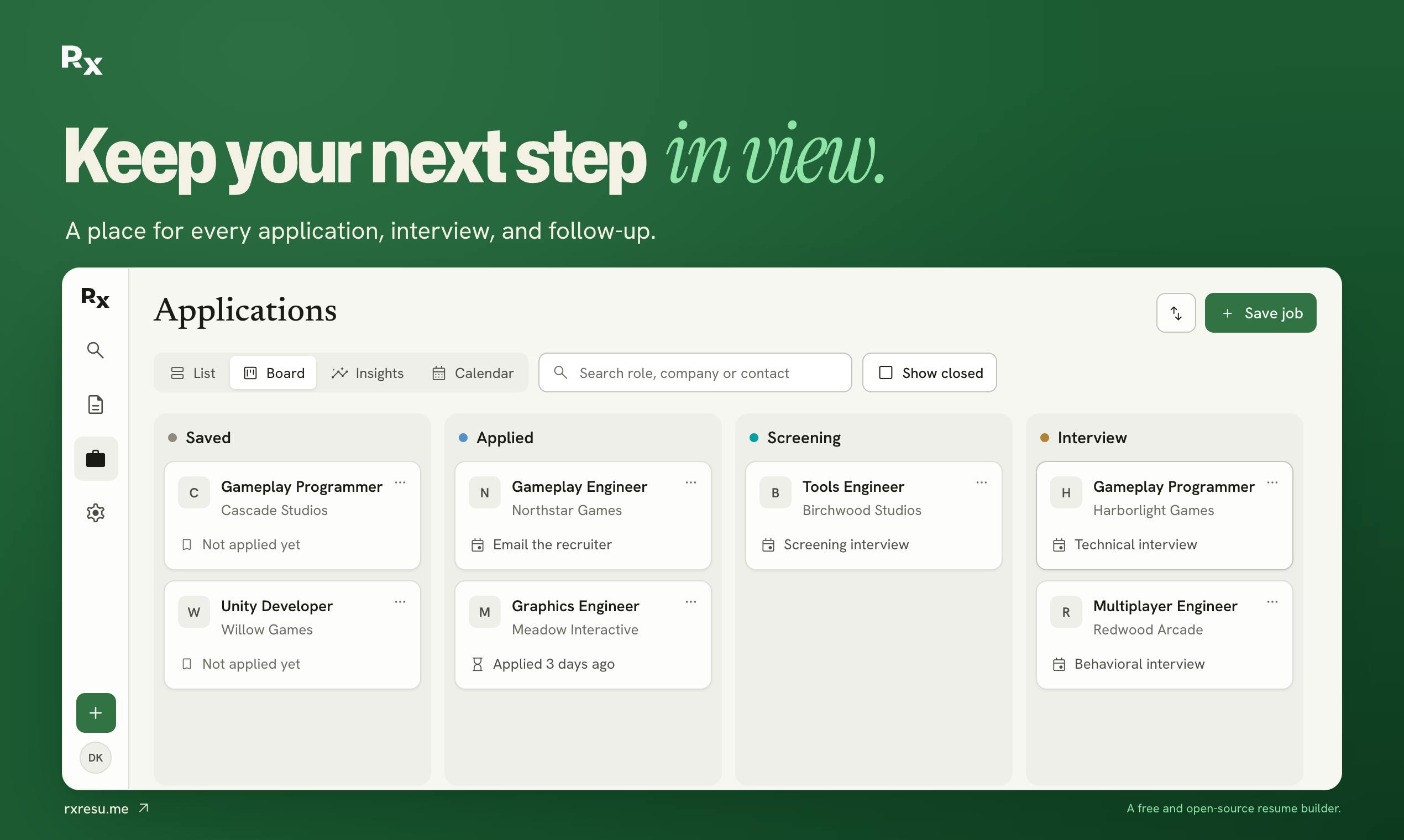This screenshot has width=1404, height=840.
Task: Click the Interview column header
Action: click(1092, 438)
